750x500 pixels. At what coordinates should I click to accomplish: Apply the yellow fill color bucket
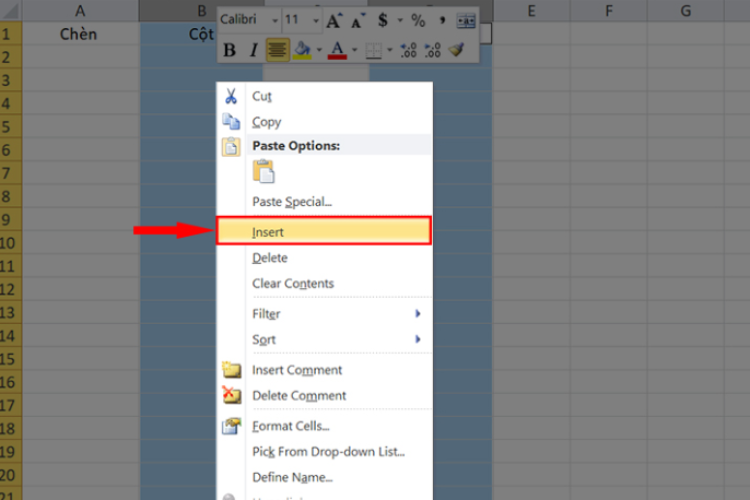pos(302,50)
